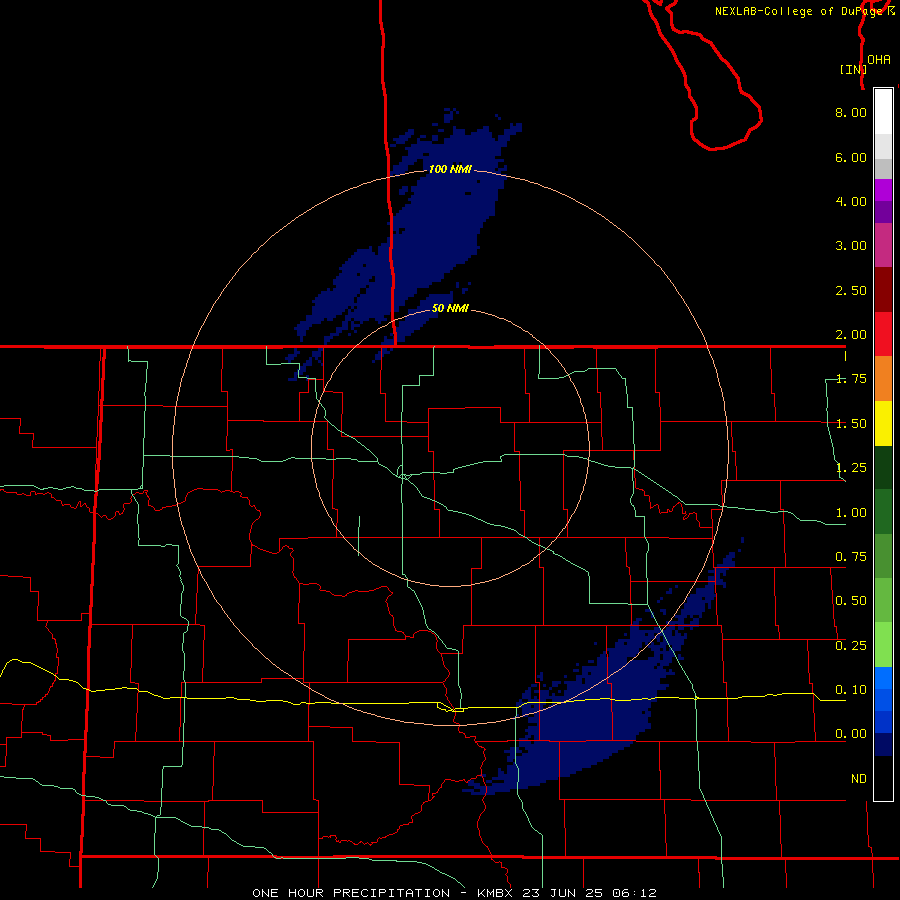The width and height of the screenshot is (900, 900).
Task: Click the 3.00 legend value
Action: (851, 246)
